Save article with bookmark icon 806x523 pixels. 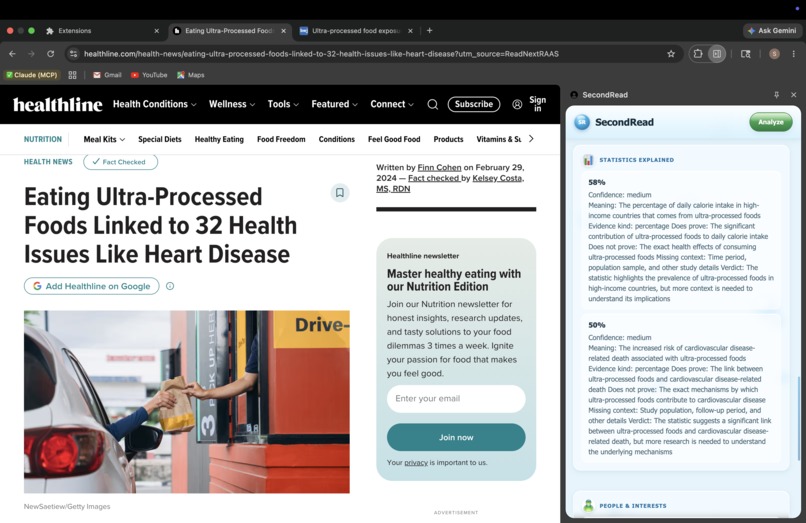click(340, 193)
